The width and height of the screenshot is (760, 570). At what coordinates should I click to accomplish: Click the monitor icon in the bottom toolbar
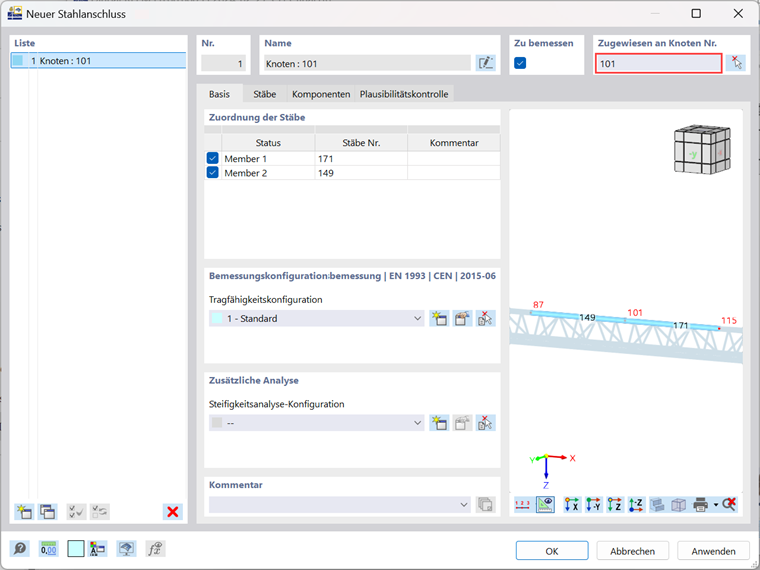[x=127, y=549]
